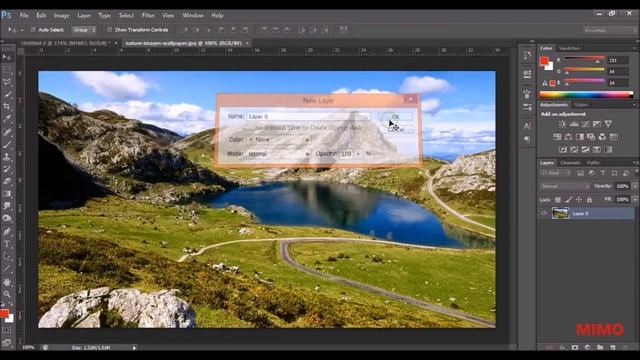Add a Curves adjustment
Image resolution: width=640 pixels, height=360 pixels.
tap(585, 124)
